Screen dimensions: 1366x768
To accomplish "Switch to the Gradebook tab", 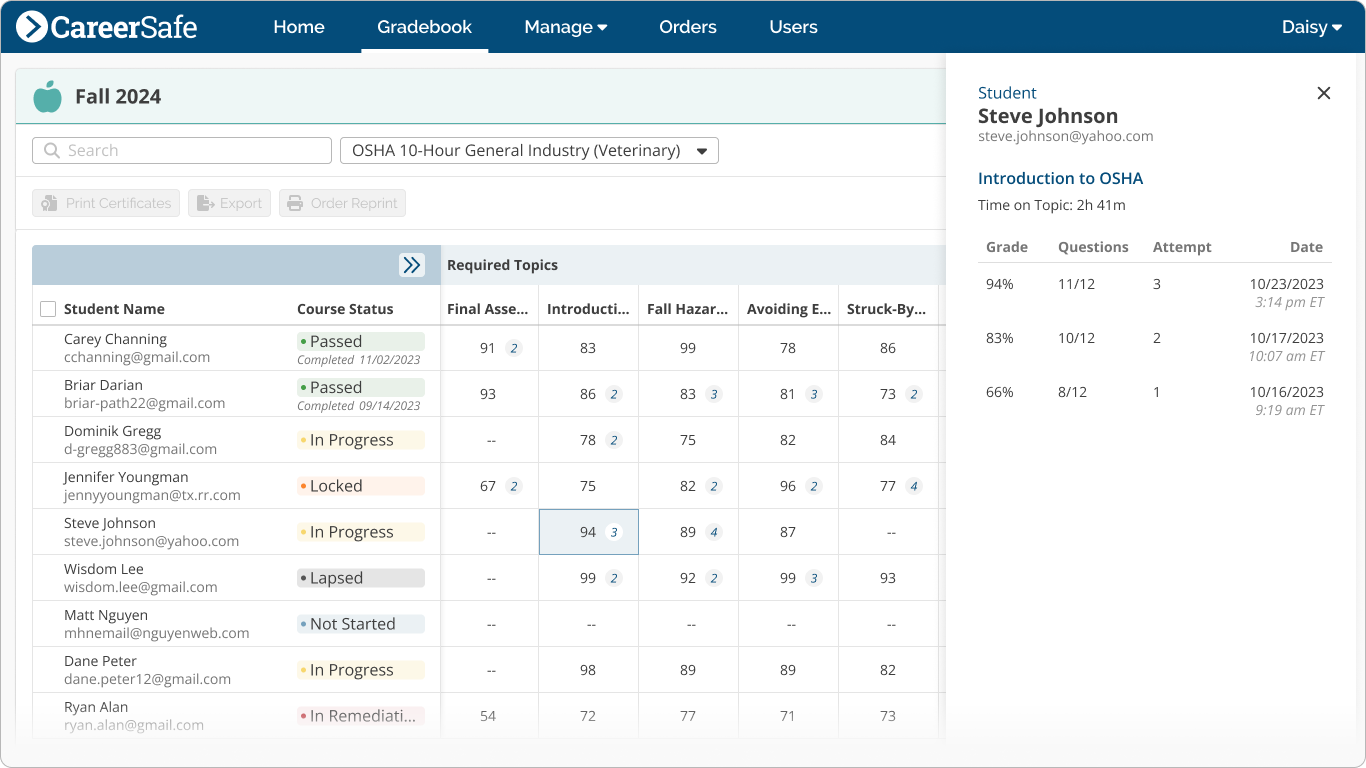I will (423, 27).
